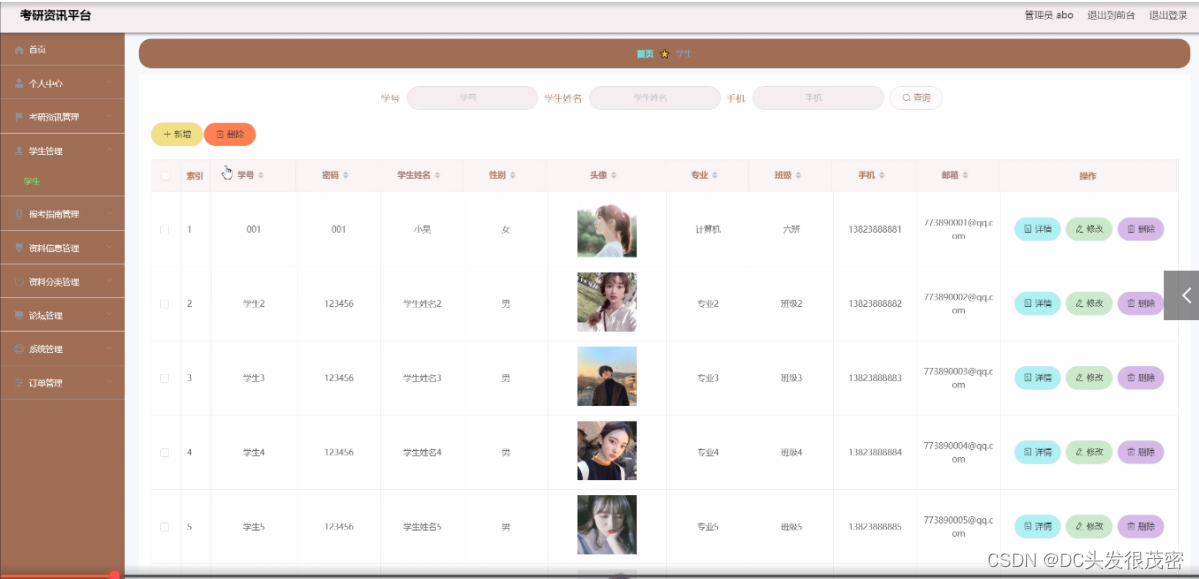Image resolution: width=1199 pixels, height=579 pixels.
Task: Check the checkbox for row 学生4
Action: click(x=164, y=452)
